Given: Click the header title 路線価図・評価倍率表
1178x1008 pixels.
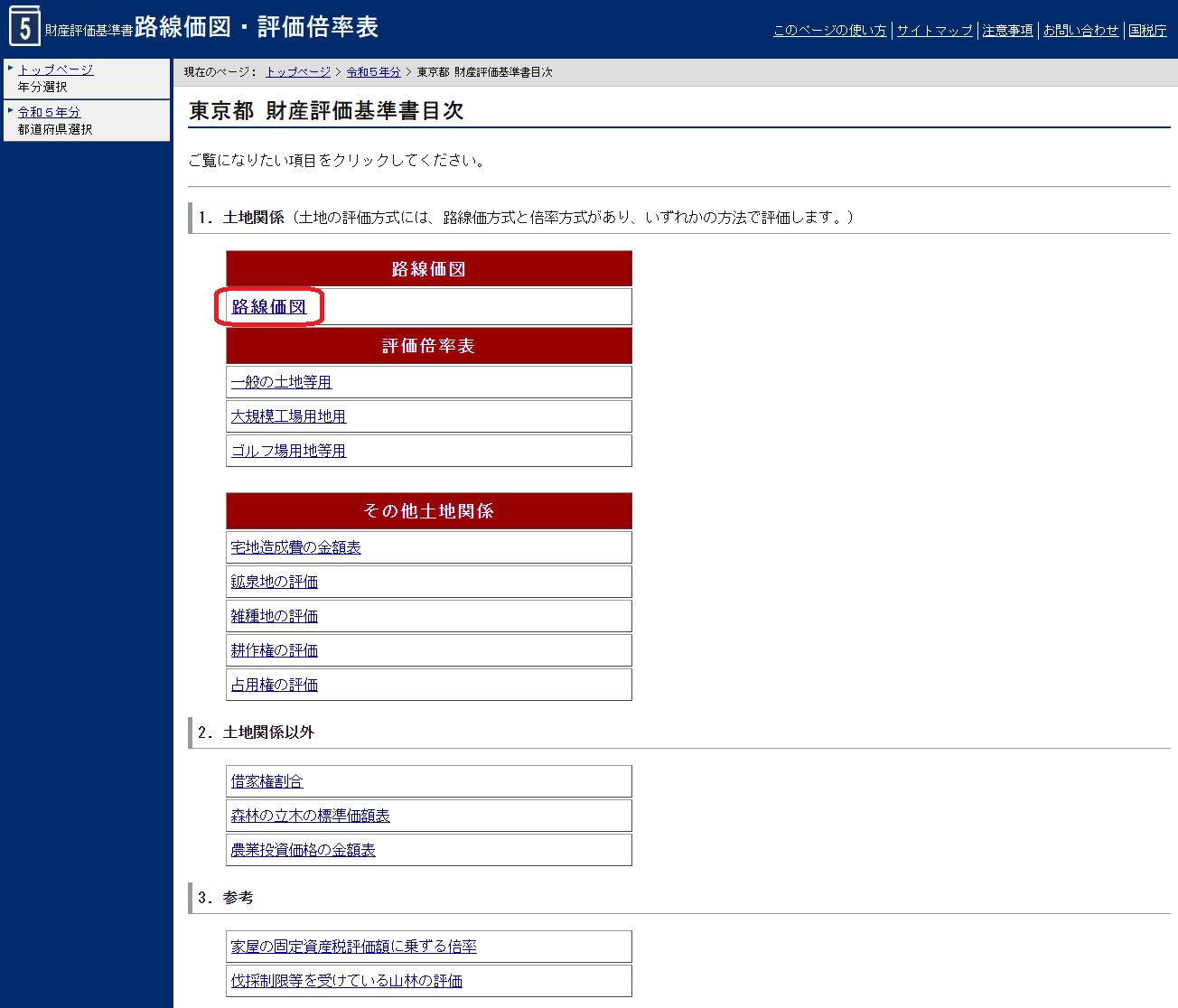Looking at the screenshot, I should point(257,27).
